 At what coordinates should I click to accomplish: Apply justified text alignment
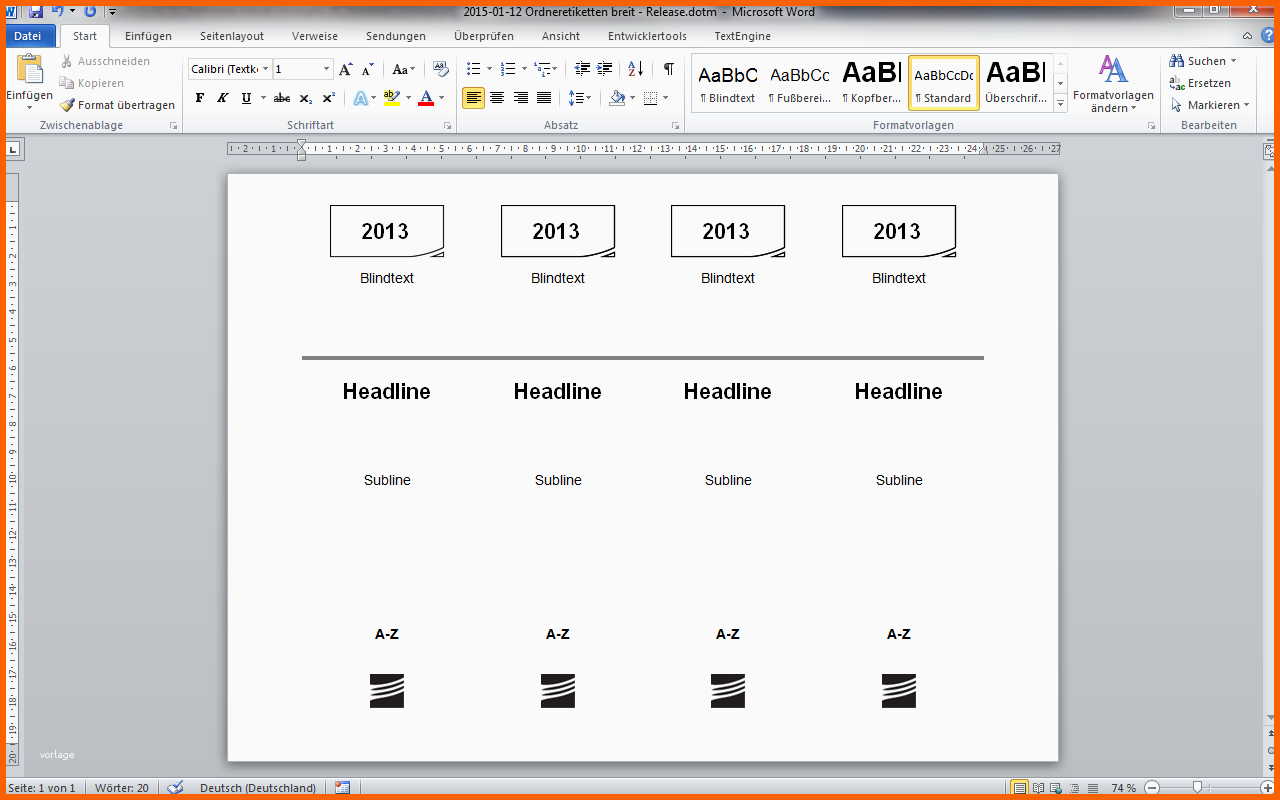[x=544, y=98]
